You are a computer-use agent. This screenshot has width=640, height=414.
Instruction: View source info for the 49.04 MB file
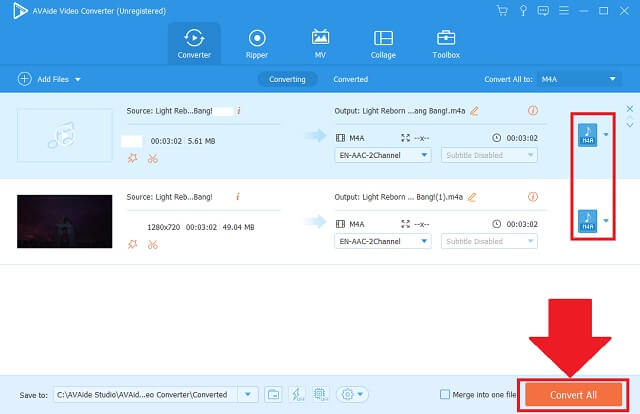238,197
